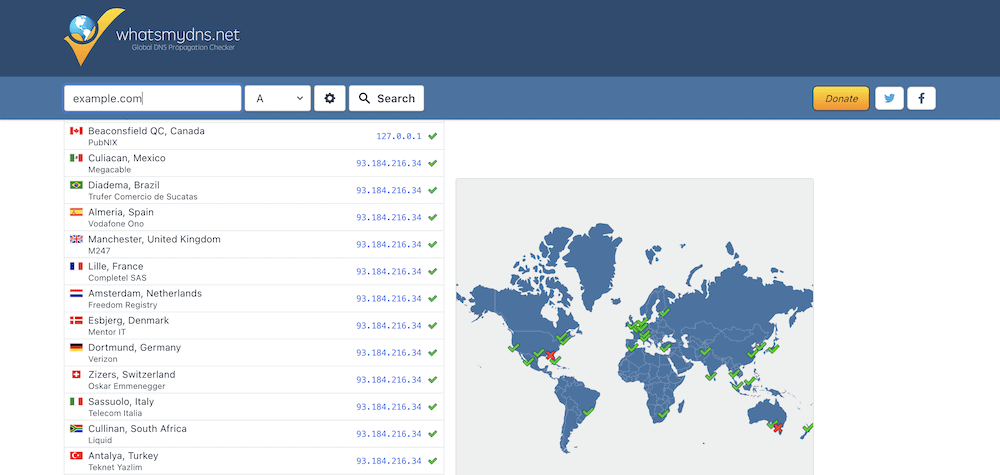Click 'Cullinan, South Africa' location text
The width and height of the screenshot is (1000, 475).
[138, 428]
